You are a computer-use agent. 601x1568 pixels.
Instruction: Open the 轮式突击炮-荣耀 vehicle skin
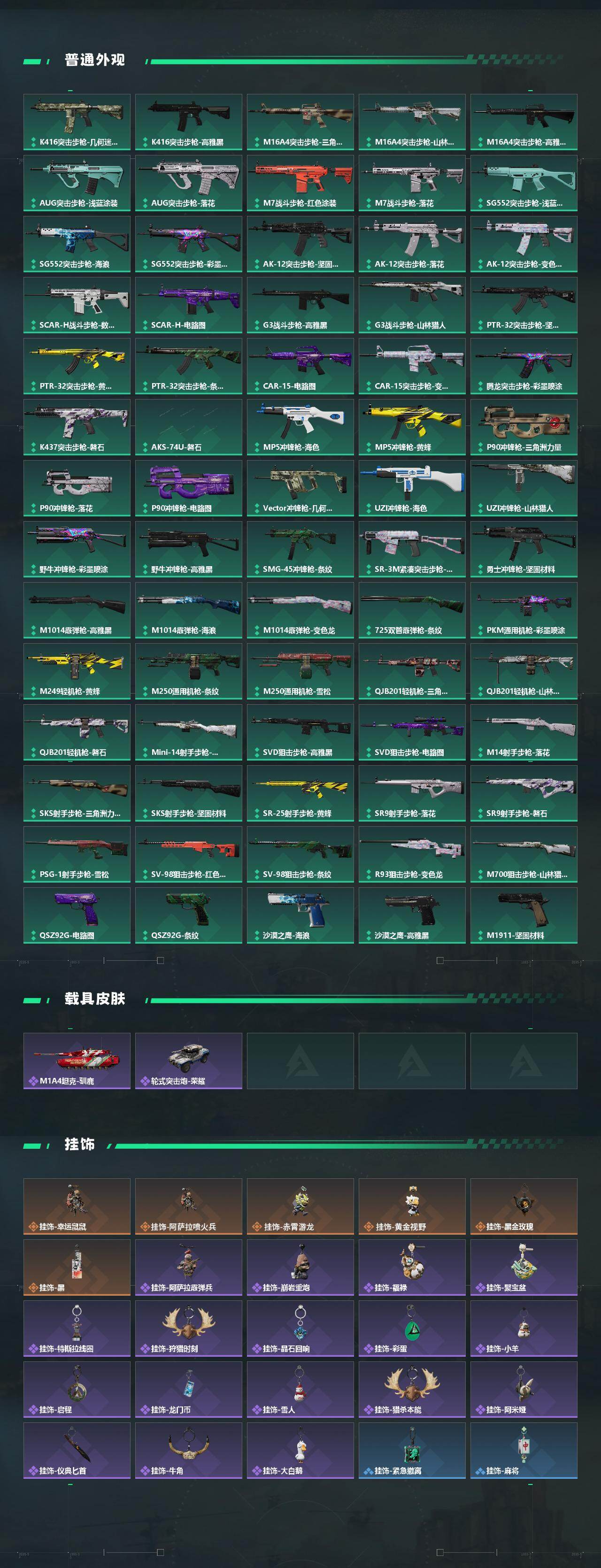click(189, 1061)
